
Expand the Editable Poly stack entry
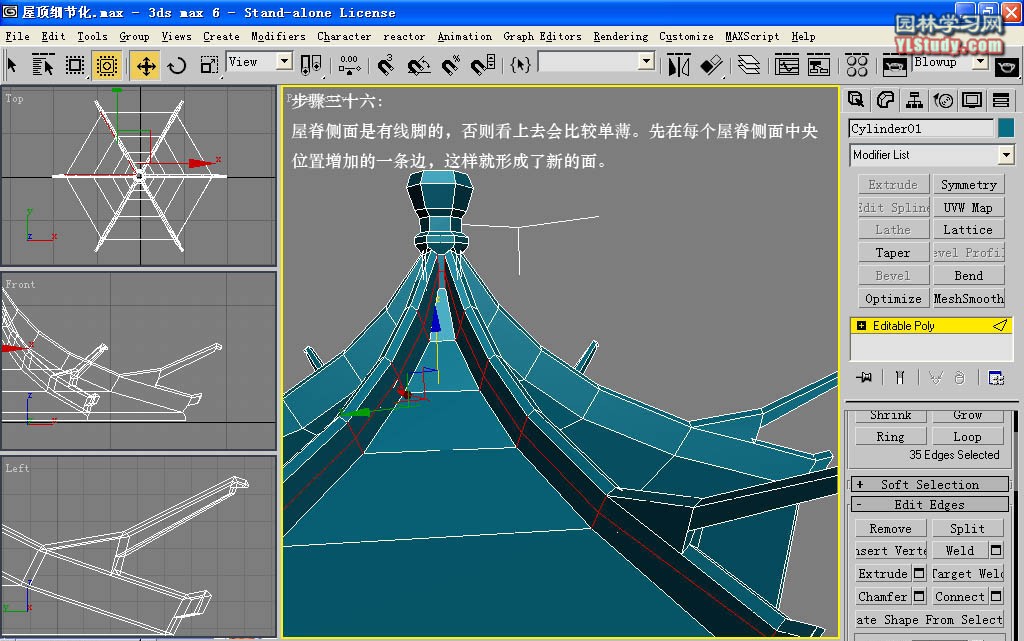861,326
